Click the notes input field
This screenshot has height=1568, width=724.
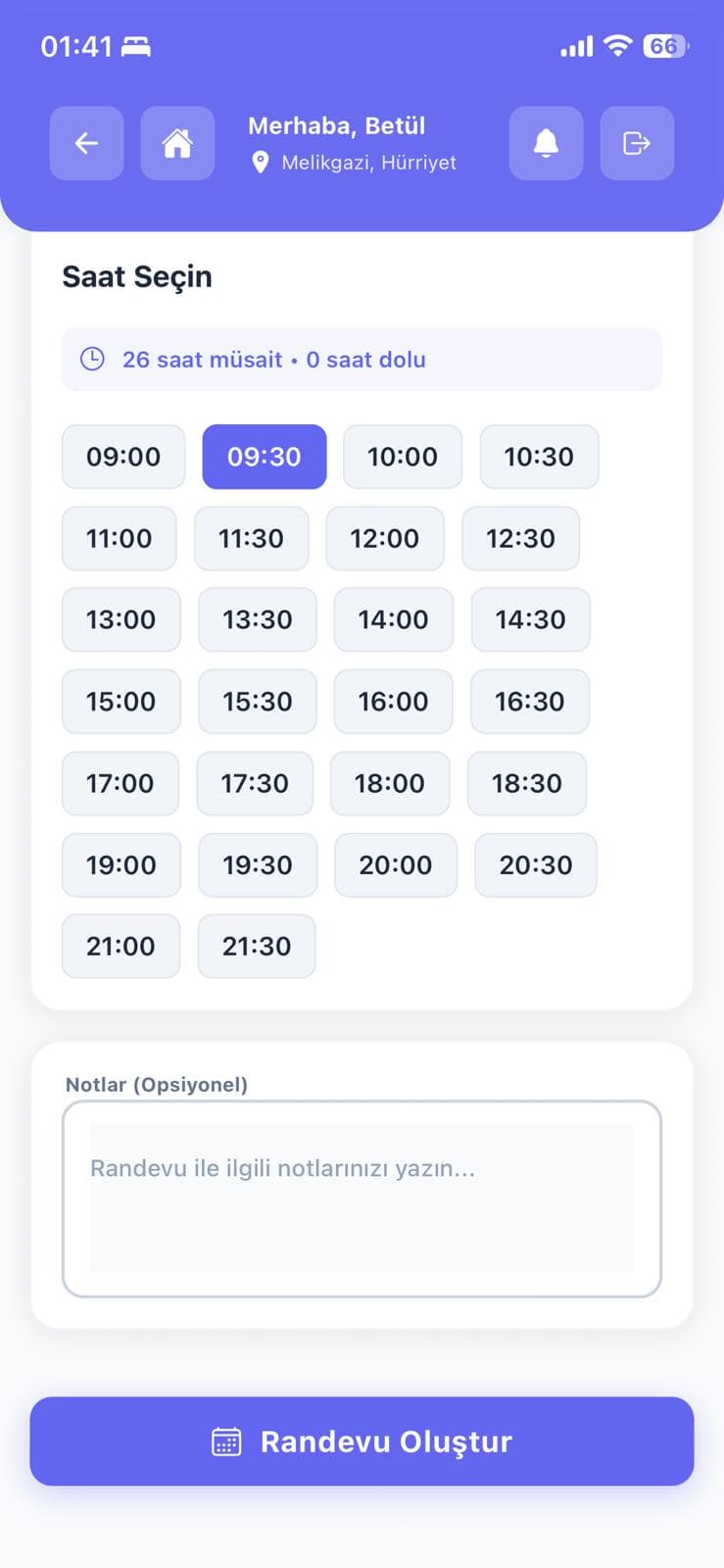coord(362,1198)
